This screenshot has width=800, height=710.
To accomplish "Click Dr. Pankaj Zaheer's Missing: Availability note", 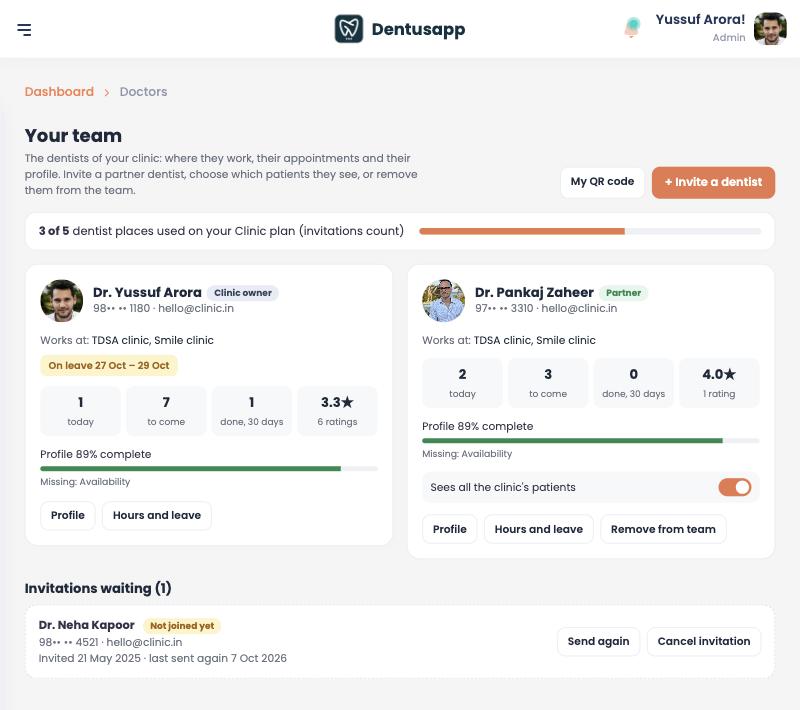I will click(x=467, y=454).
